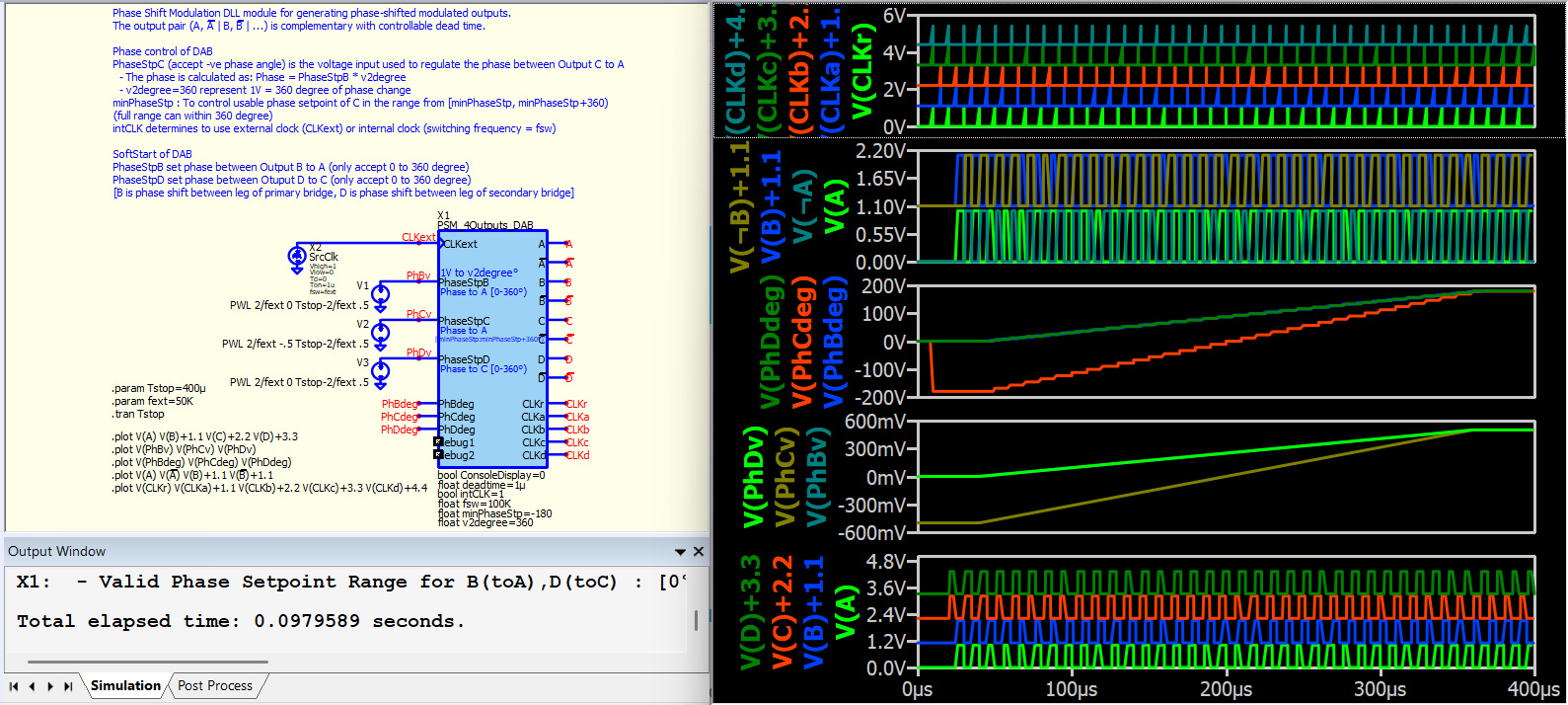Switch to the Post Process tab

[215, 685]
